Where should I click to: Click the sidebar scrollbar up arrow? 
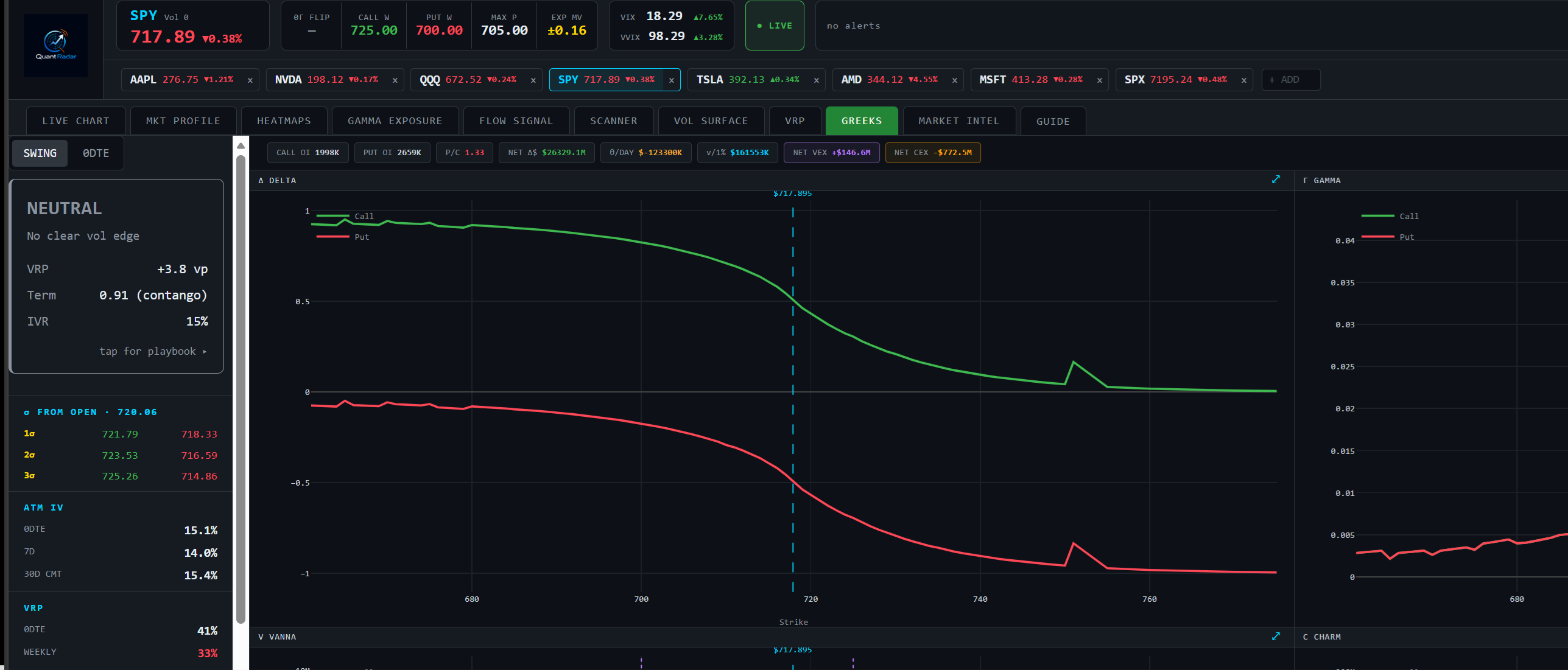241,145
